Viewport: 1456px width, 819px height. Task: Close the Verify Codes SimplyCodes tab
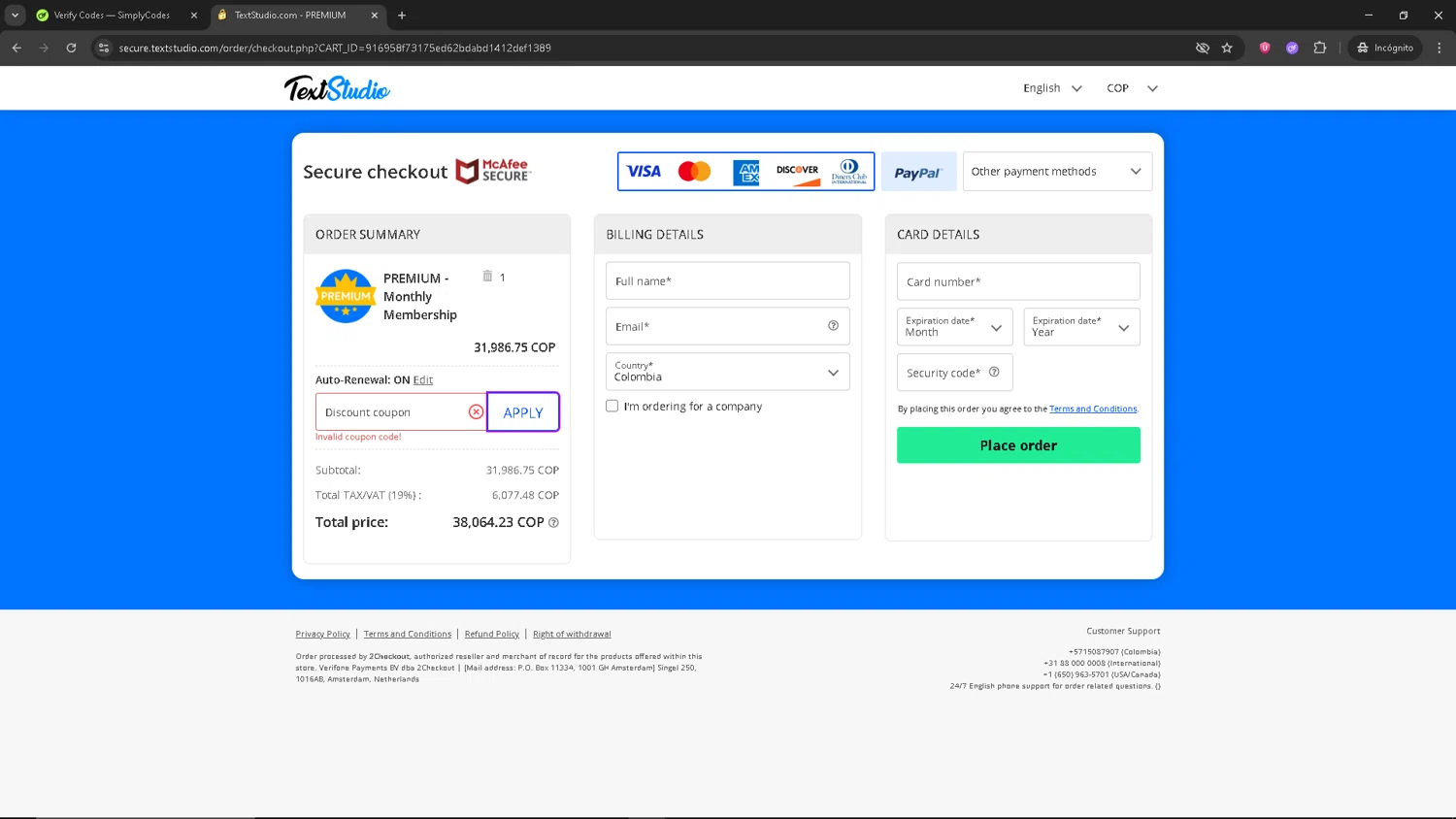193,15
